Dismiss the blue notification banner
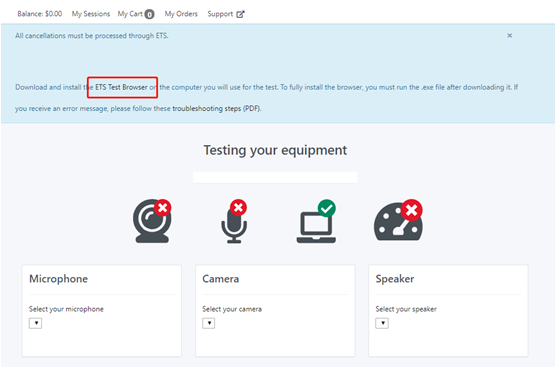 [510, 35]
